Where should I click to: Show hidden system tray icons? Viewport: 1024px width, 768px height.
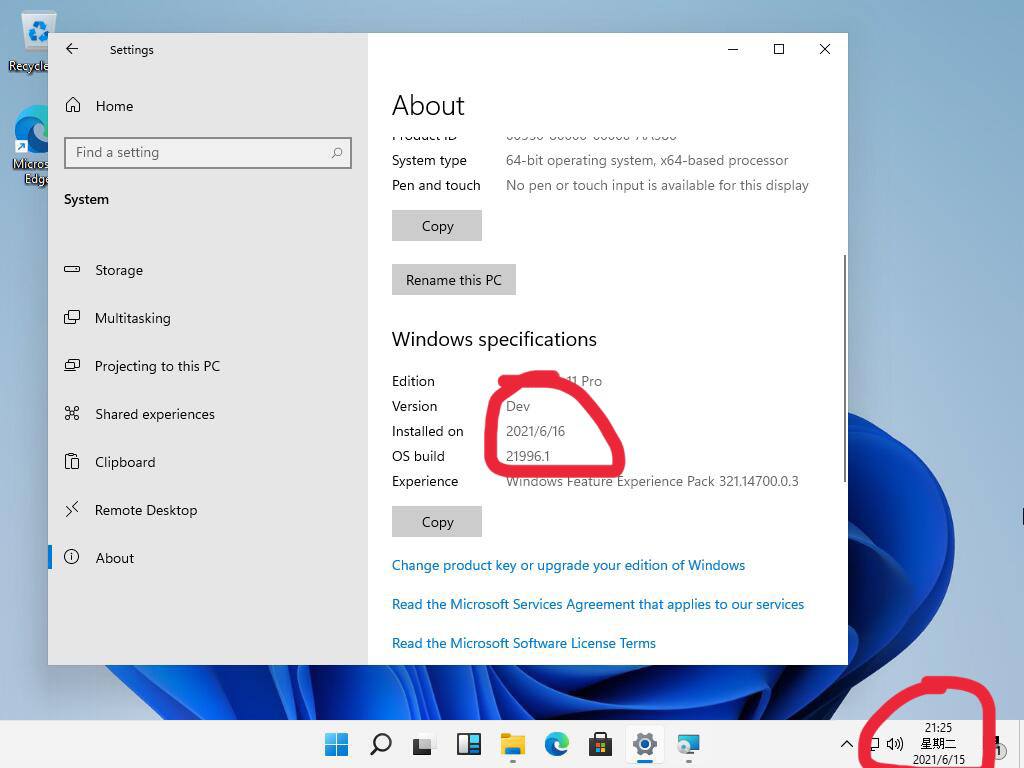[846, 744]
